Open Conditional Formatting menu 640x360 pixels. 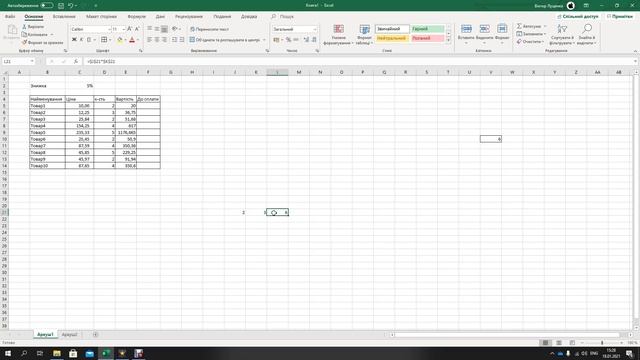[x=338, y=35]
